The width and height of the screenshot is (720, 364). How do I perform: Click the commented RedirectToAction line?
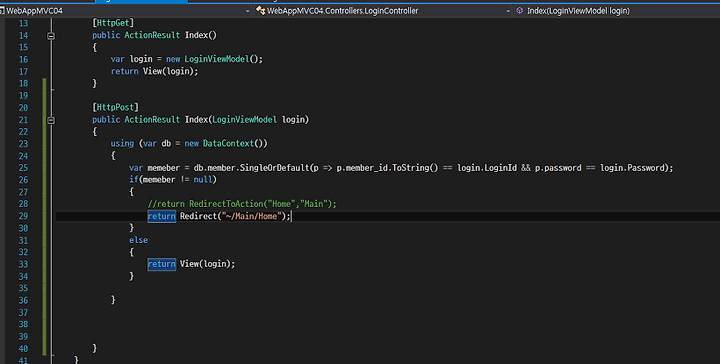click(242, 204)
